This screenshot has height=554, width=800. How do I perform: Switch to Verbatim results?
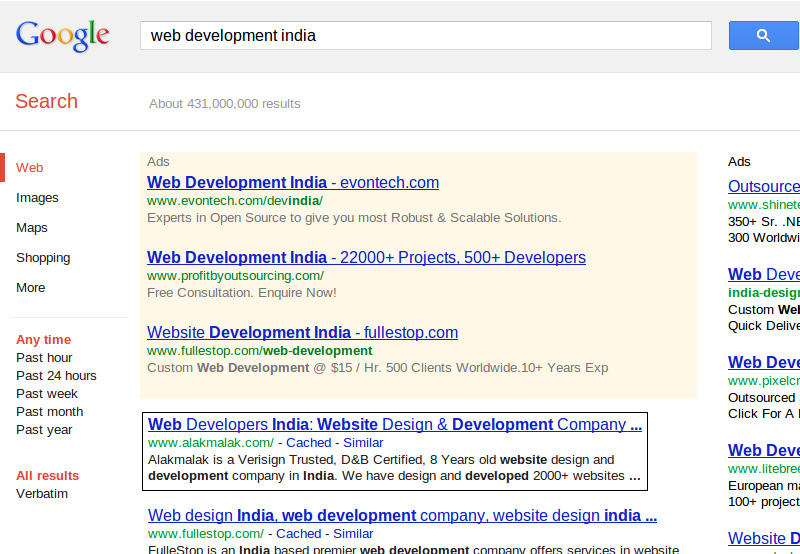(x=42, y=494)
